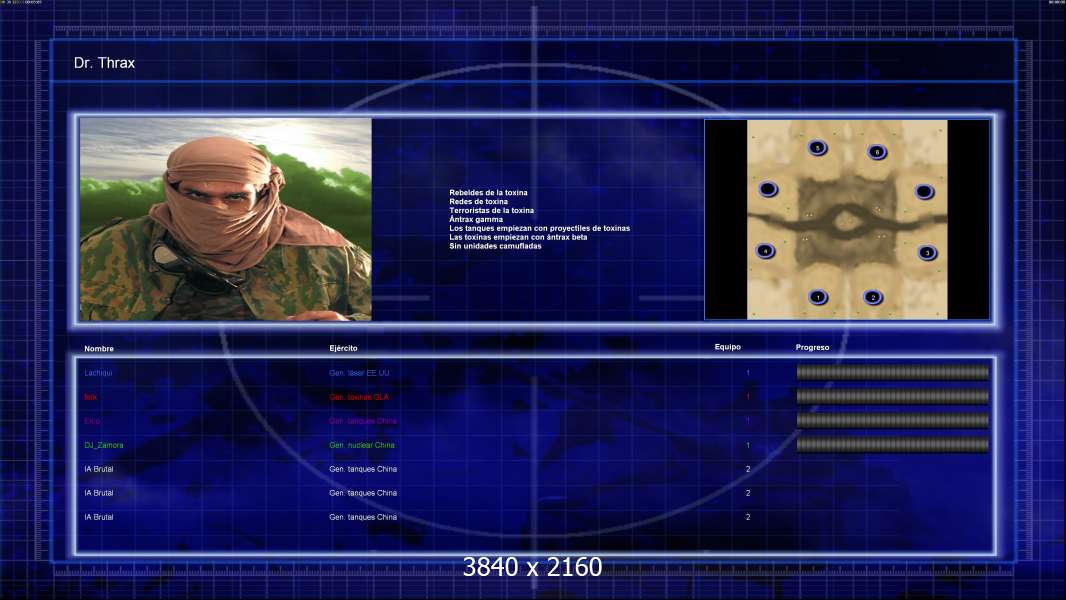The image size is (1066, 600).
Task: Select start position marker 4 on map
Action: click(766, 251)
